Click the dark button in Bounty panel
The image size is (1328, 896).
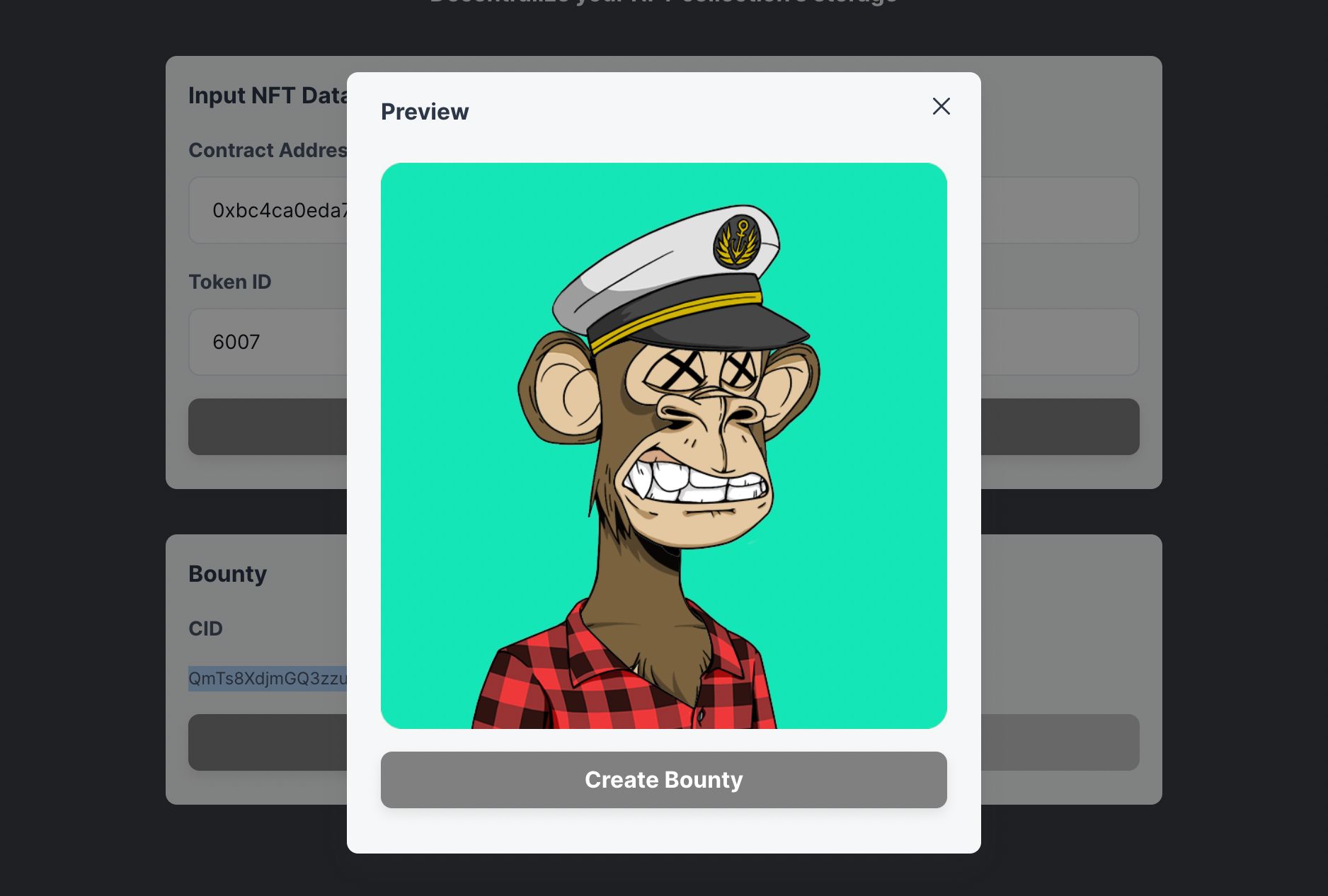coord(269,742)
